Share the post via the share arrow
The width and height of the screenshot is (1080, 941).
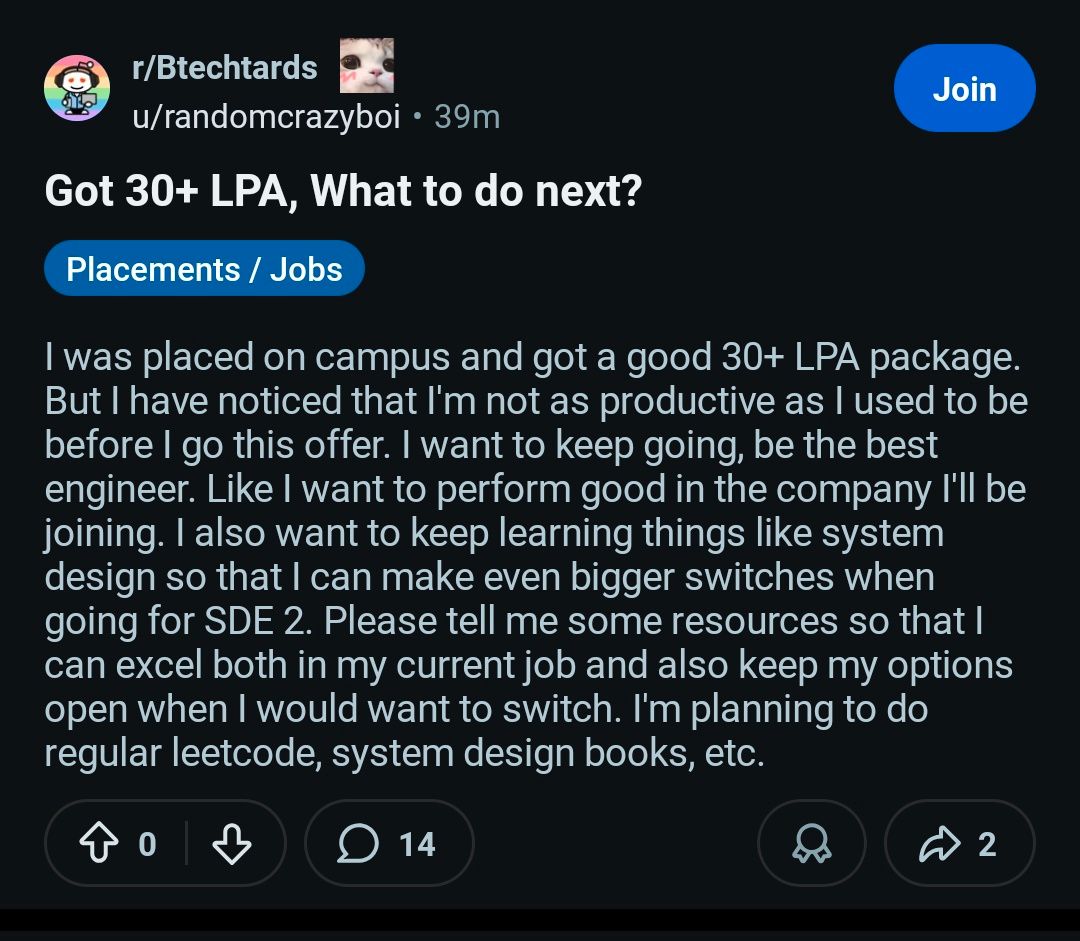click(x=937, y=845)
